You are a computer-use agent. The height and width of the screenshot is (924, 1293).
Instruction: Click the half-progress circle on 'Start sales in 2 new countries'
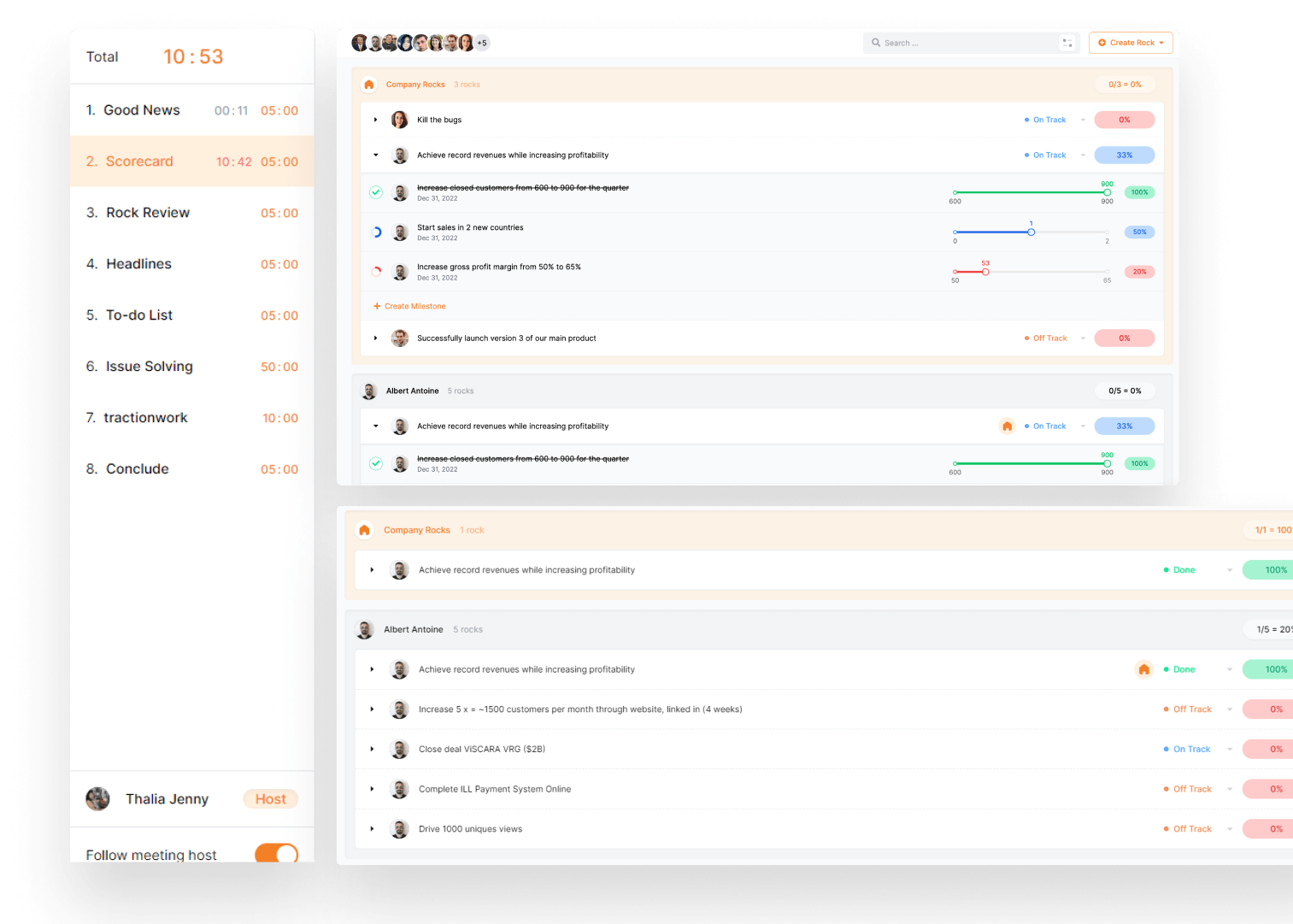[x=376, y=232]
